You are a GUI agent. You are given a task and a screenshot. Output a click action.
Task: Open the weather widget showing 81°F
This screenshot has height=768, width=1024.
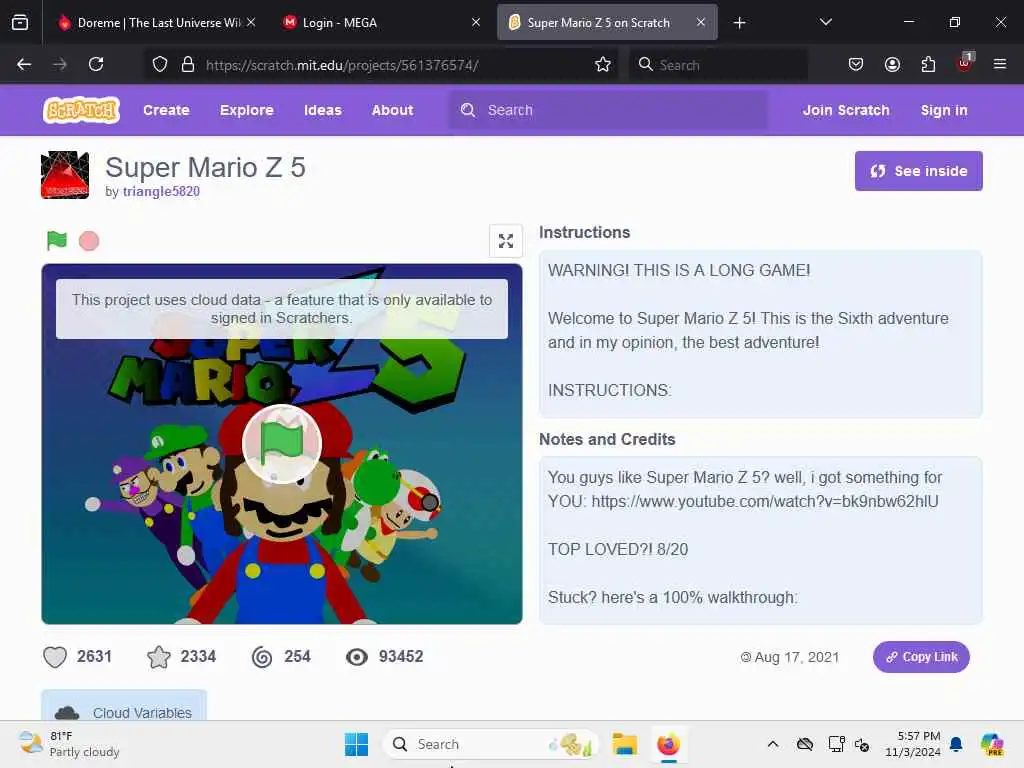(x=69, y=744)
